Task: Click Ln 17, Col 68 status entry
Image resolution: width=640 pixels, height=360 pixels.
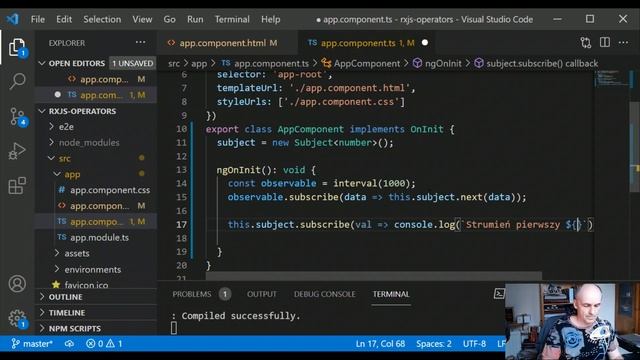Action: pyautogui.click(x=380, y=344)
